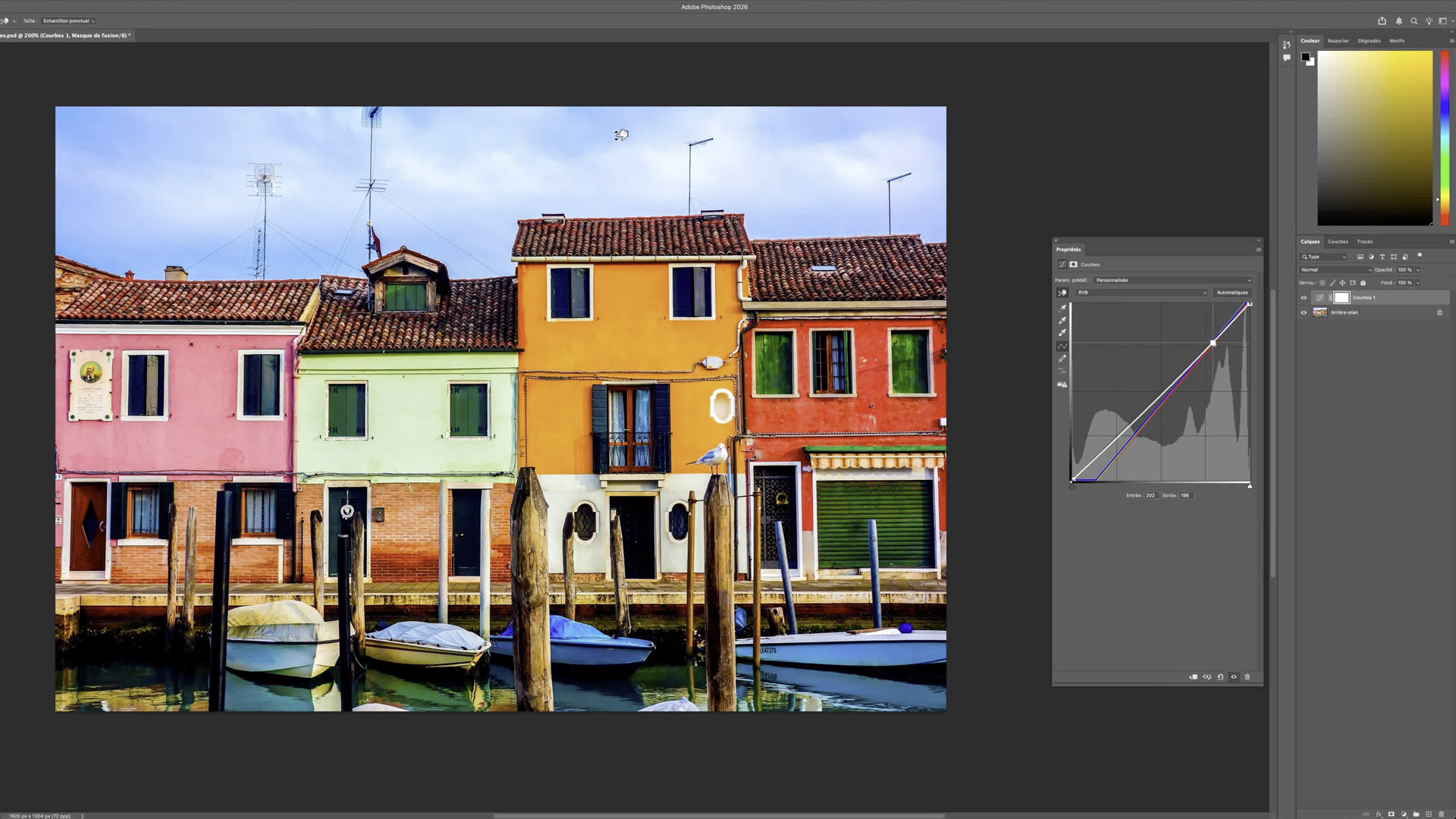
Task: Open the Normal blend mode dropdown
Action: tap(1335, 270)
